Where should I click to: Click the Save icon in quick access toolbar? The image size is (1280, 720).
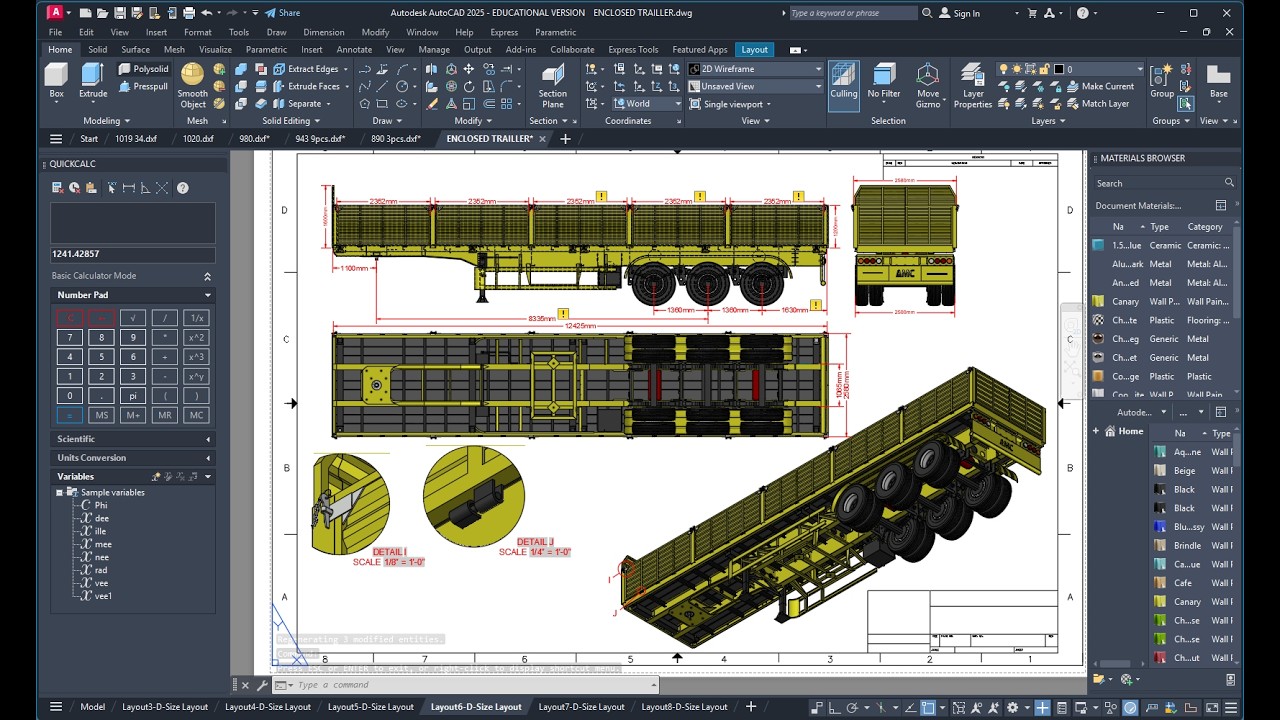click(120, 13)
